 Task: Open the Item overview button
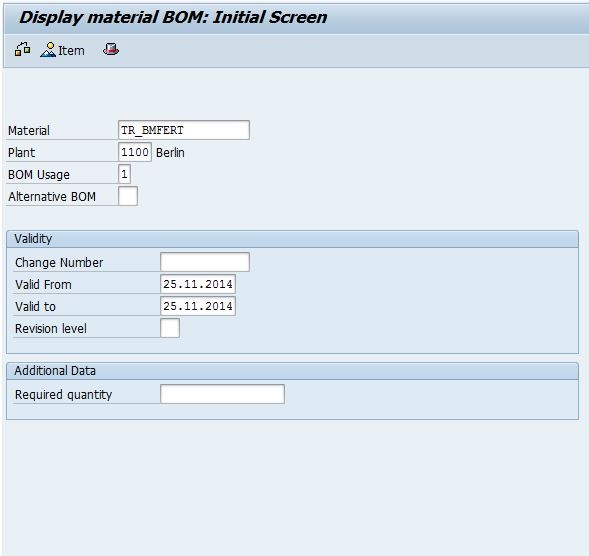coord(62,50)
